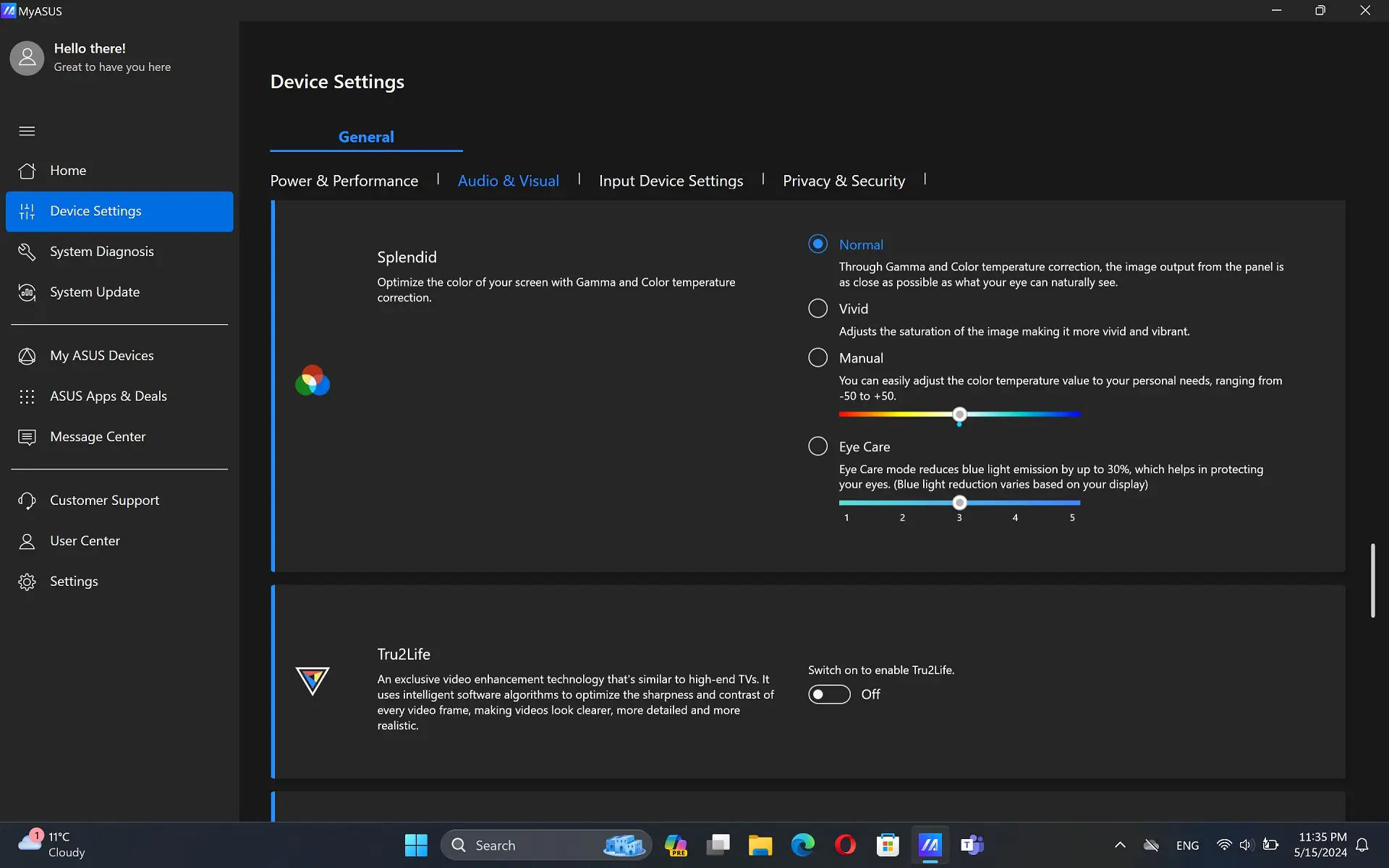Click the Splendid RGB color icon
The height and width of the screenshot is (868, 1389).
tap(313, 380)
